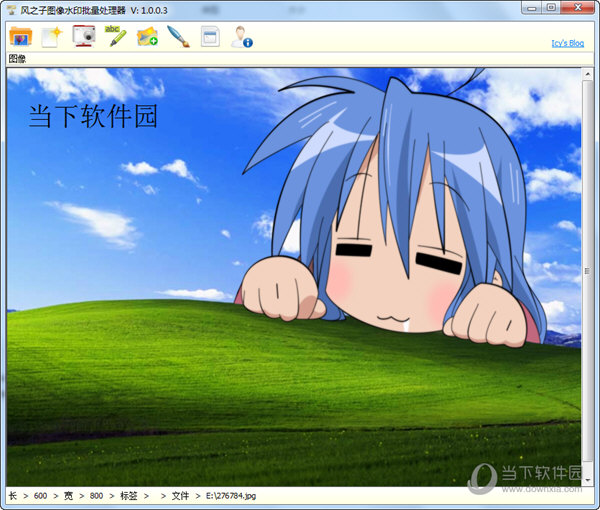Viewport: 600px width, 510px height.
Task: Click the new blank document sparkle icon
Action: click(52, 37)
